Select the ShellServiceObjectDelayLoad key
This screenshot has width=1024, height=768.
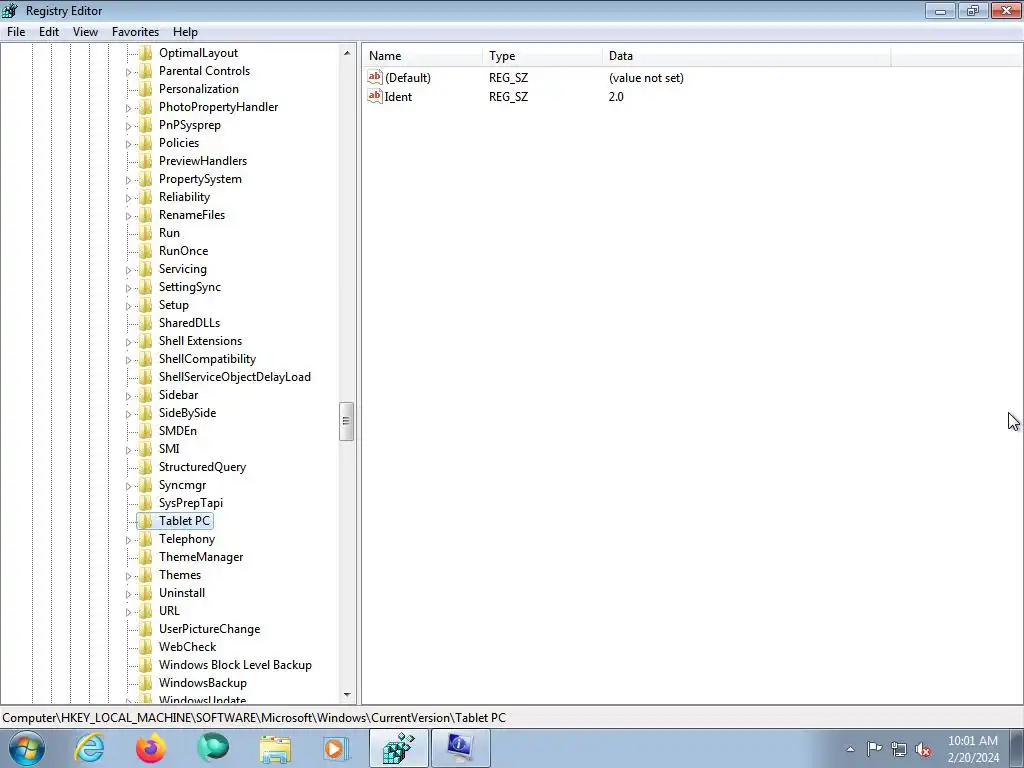234,377
